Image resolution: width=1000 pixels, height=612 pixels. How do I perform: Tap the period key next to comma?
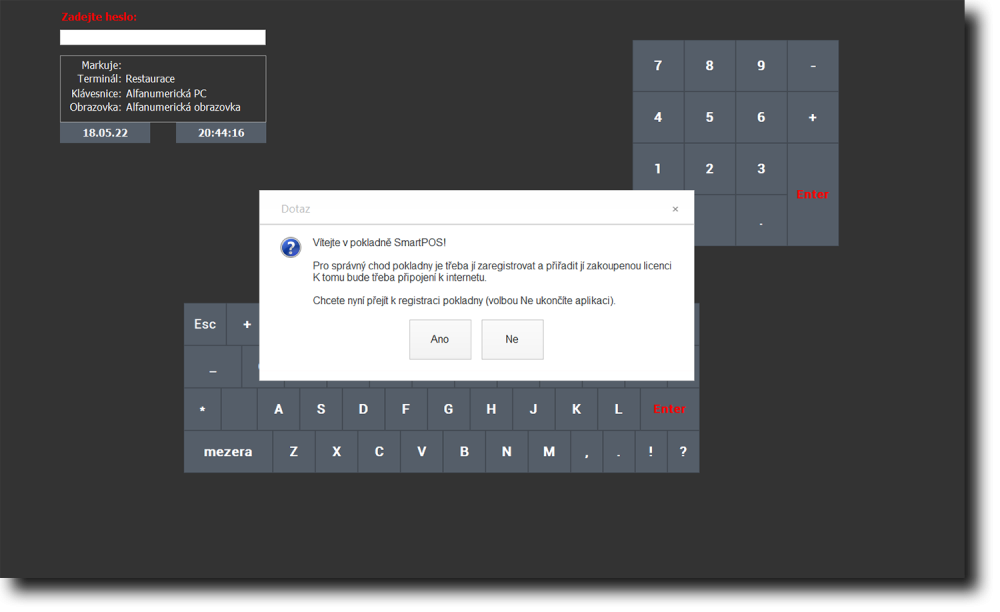click(x=619, y=452)
